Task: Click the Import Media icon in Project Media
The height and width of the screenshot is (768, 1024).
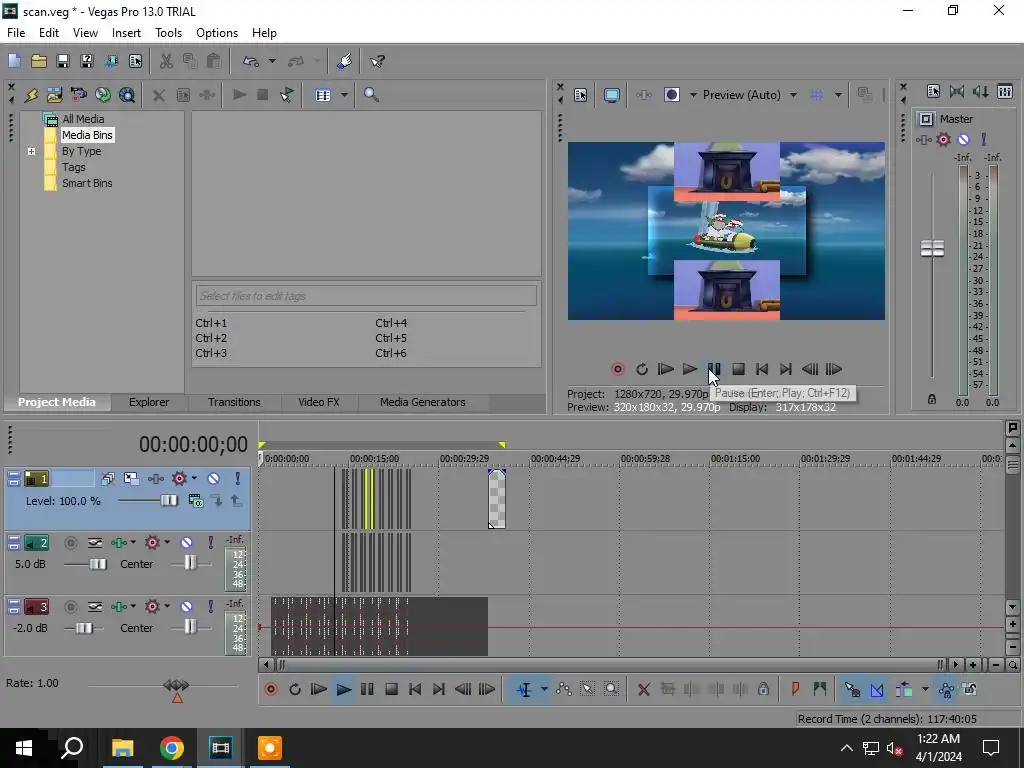Action: point(54,95)
